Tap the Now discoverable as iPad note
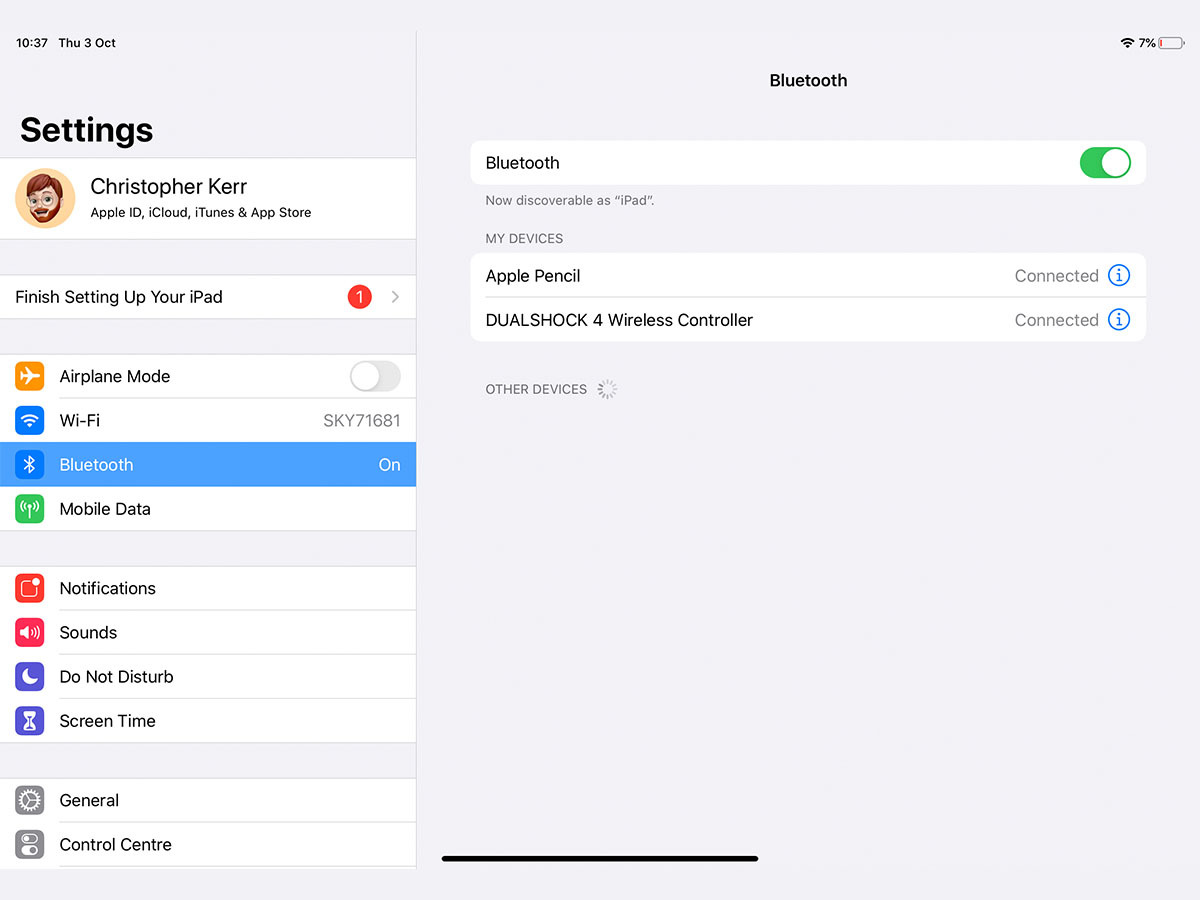1200x900 pixels. (570, 200)
